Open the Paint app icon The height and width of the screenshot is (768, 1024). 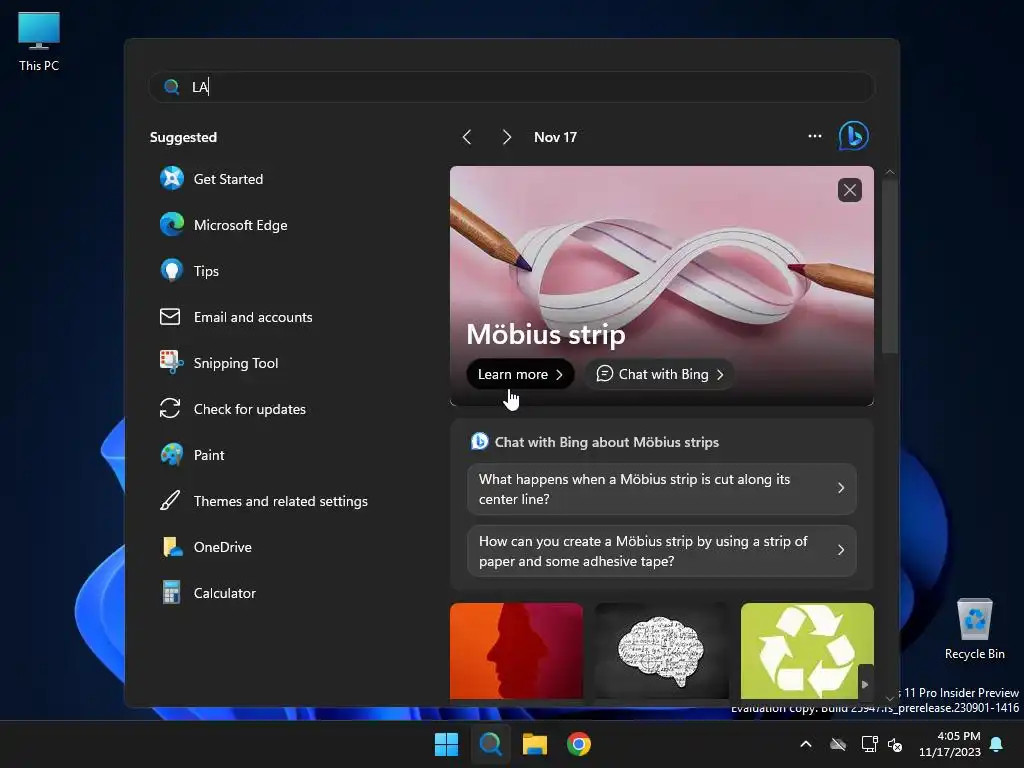[172, 455]
